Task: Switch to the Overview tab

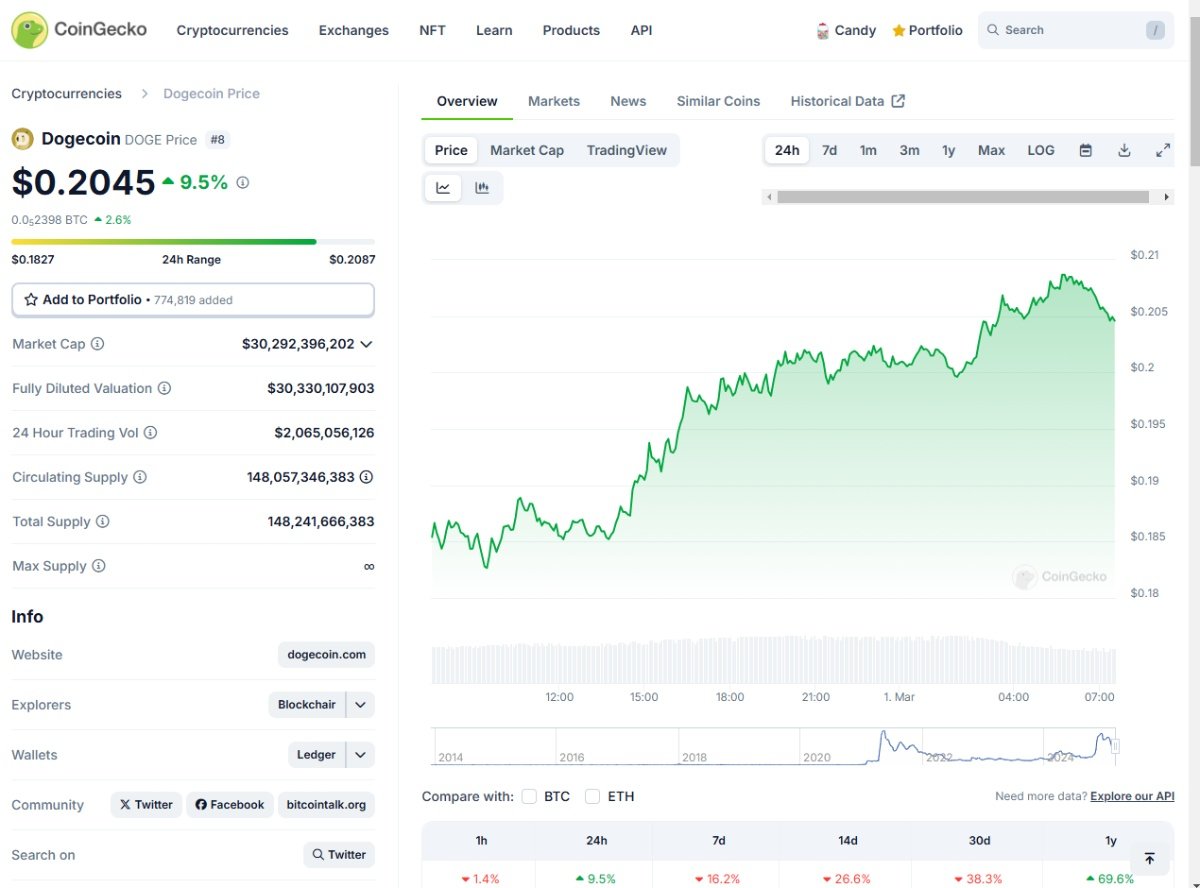Action: pyautogui.click(x=467, y=101)
